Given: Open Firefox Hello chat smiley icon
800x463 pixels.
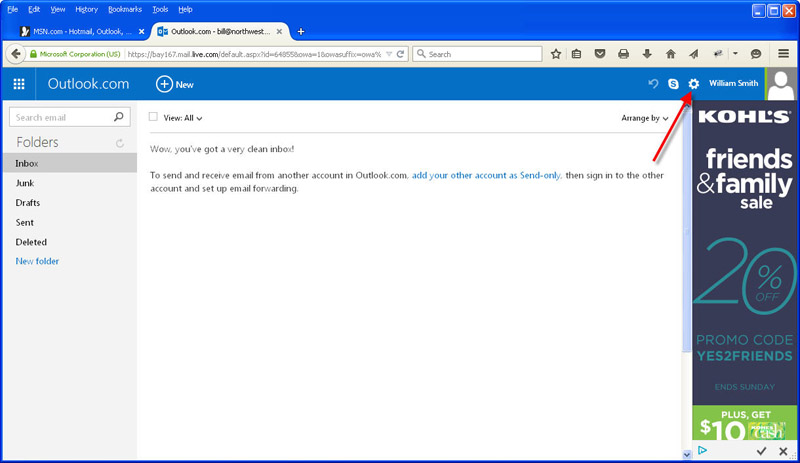Looking at the screenshot, I should pos(756,54).
